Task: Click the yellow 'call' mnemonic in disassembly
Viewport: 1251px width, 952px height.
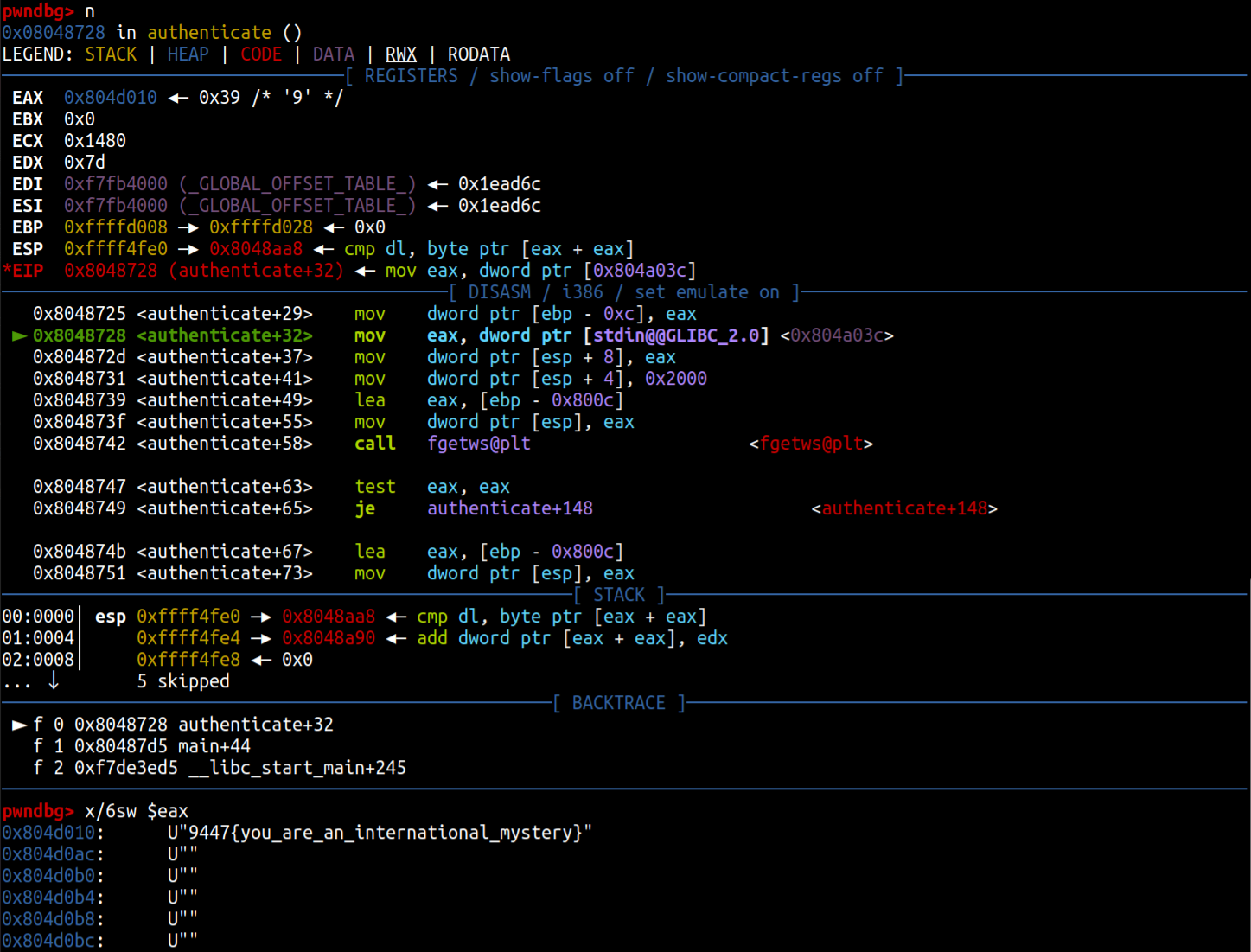Action: (x=374, y=444)
